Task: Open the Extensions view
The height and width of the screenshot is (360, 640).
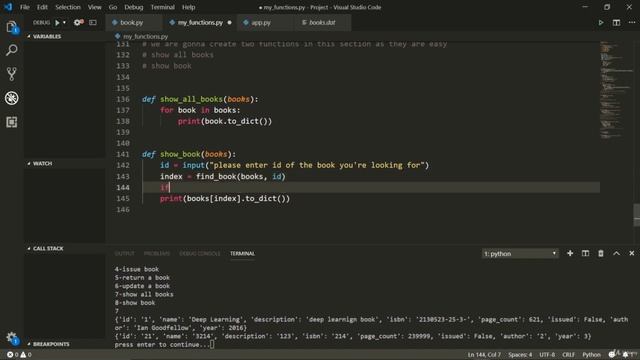Action: click(11, 122)
